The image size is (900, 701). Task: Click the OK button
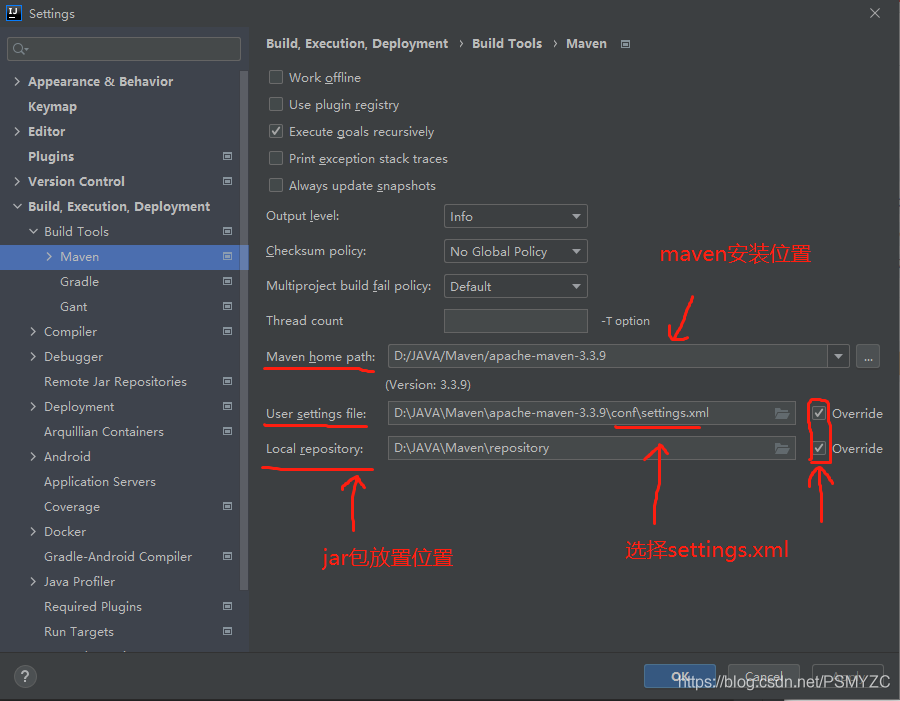(680, 676)
